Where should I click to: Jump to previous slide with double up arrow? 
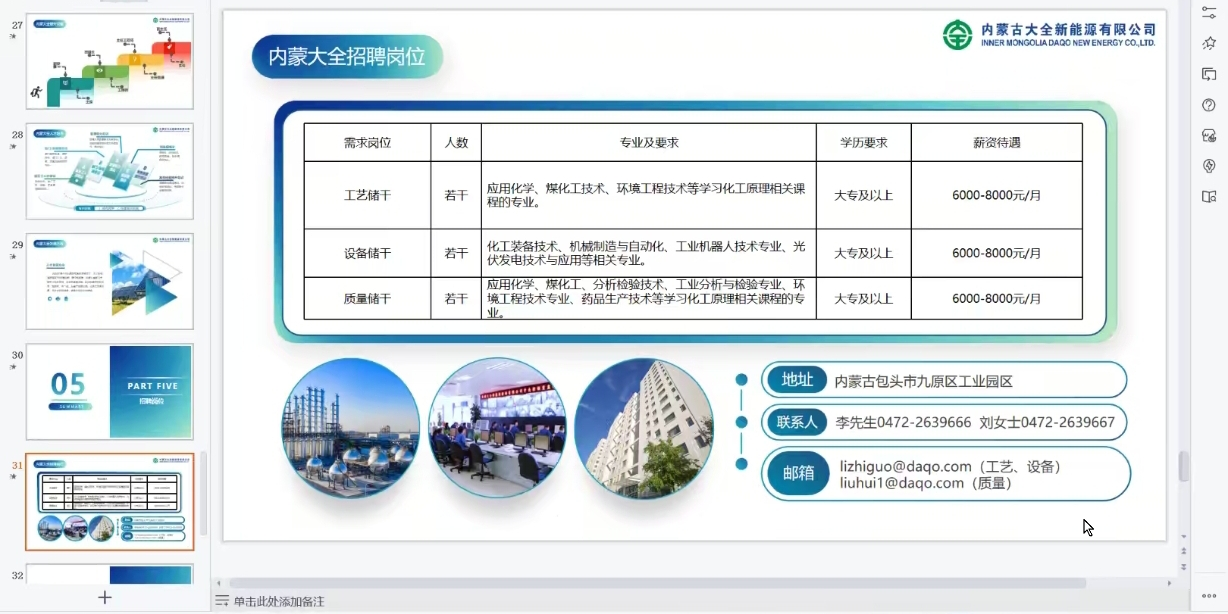(x=1184, y=550)
